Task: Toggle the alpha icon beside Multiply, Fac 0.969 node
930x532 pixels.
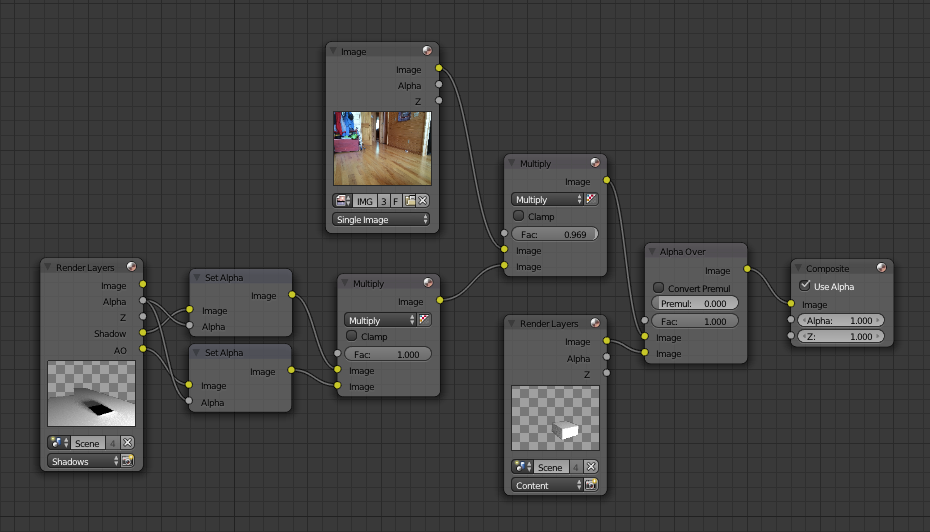Action: point(591,199)
